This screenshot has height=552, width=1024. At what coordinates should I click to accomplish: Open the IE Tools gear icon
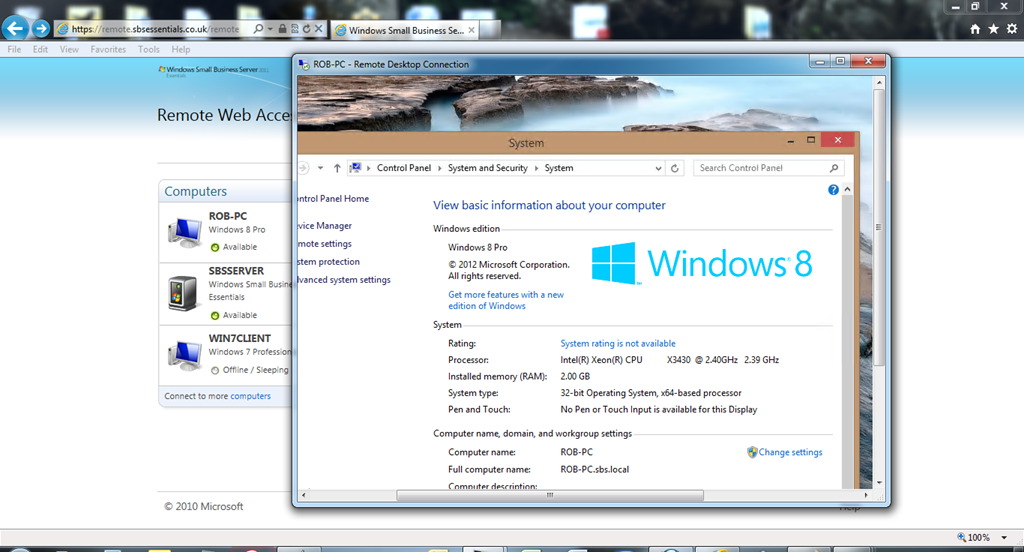(1011, 29)
